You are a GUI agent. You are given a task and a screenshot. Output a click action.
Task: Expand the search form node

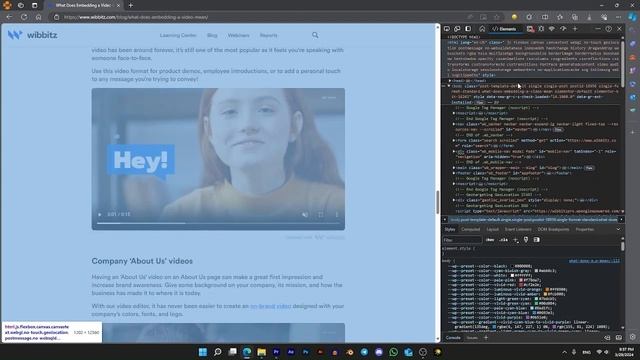454,140
